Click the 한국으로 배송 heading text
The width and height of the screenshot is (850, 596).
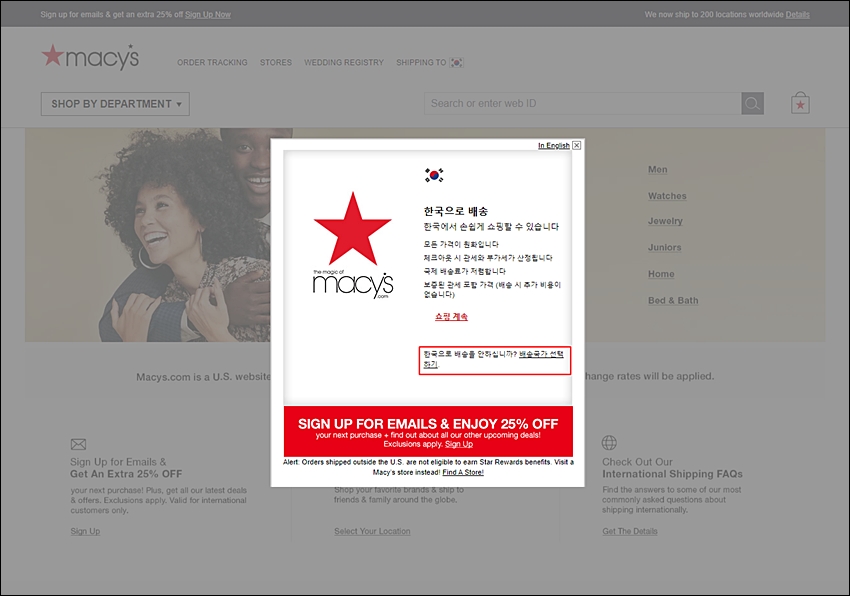456,211
